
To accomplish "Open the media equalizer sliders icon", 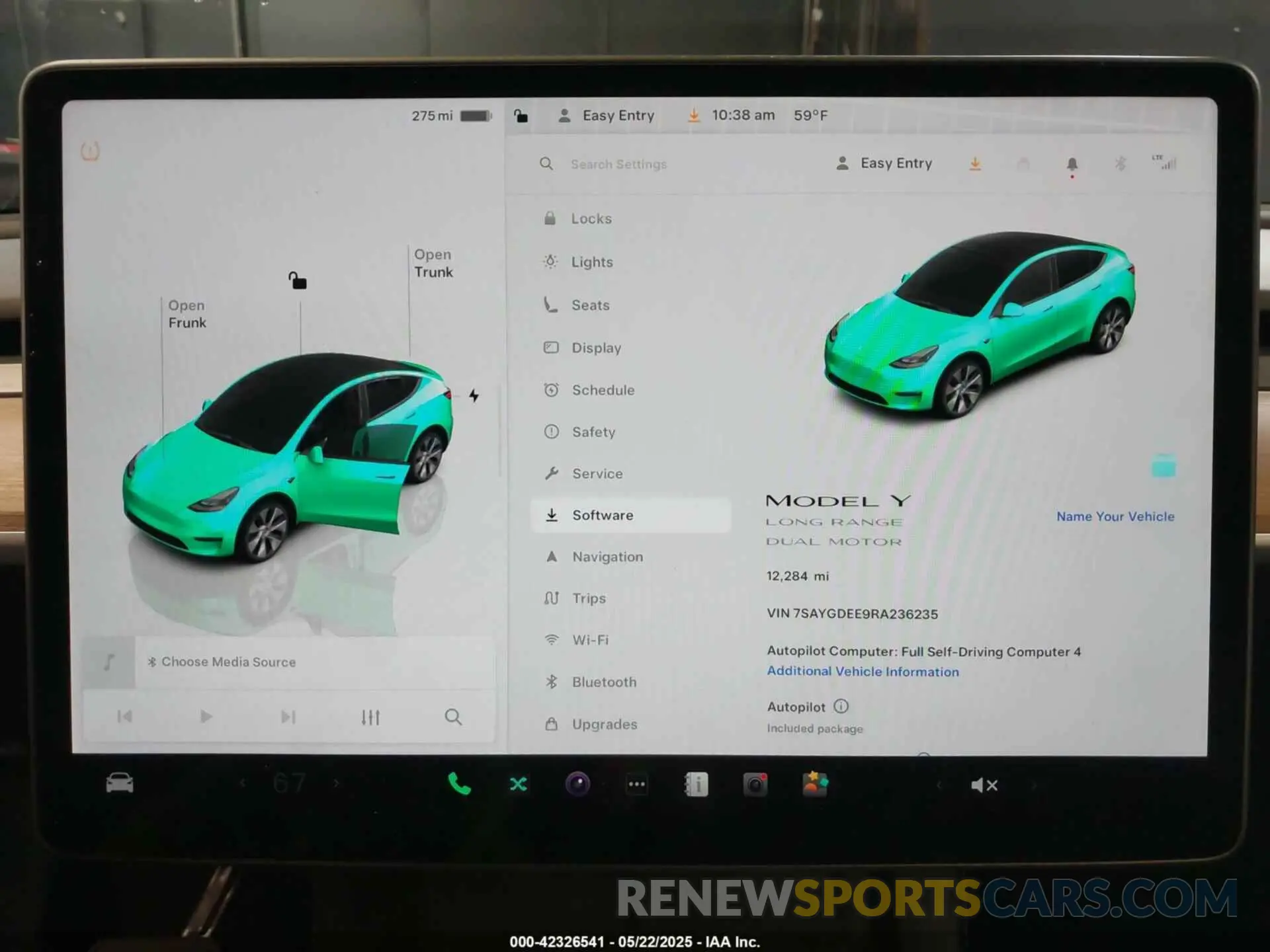I will coord(370,717).
